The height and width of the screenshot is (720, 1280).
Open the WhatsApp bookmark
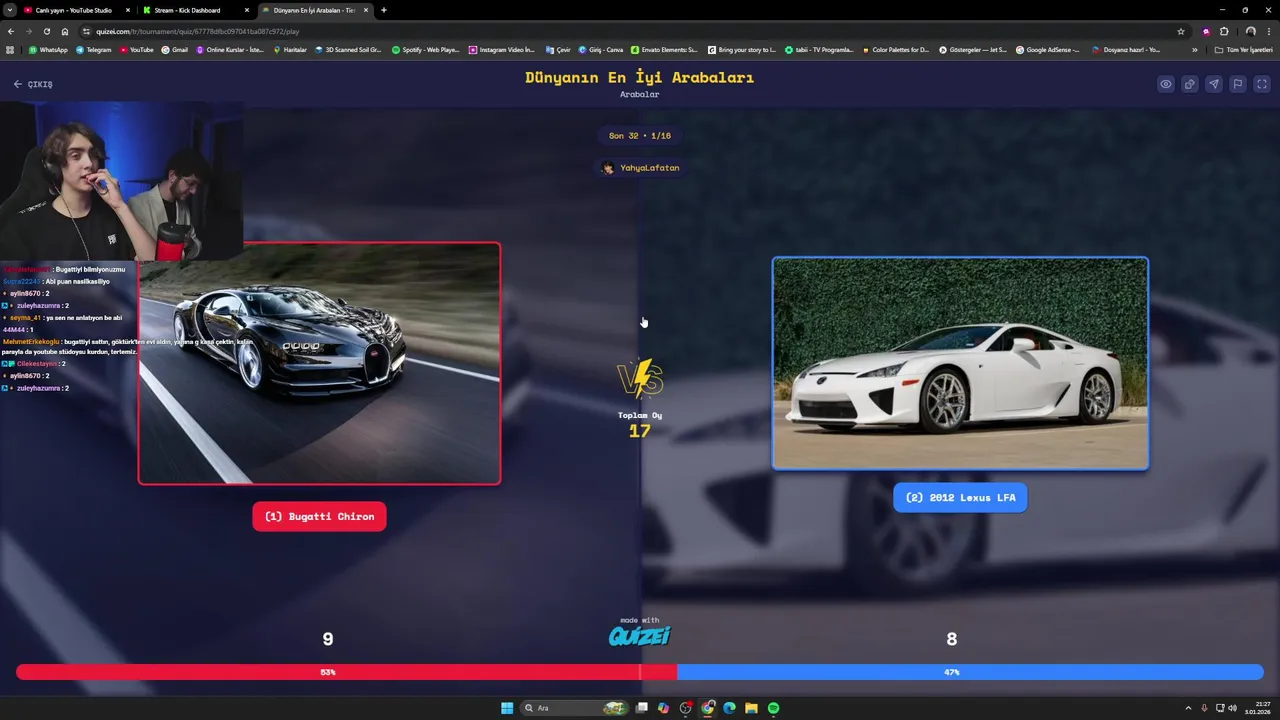point(48,49)
